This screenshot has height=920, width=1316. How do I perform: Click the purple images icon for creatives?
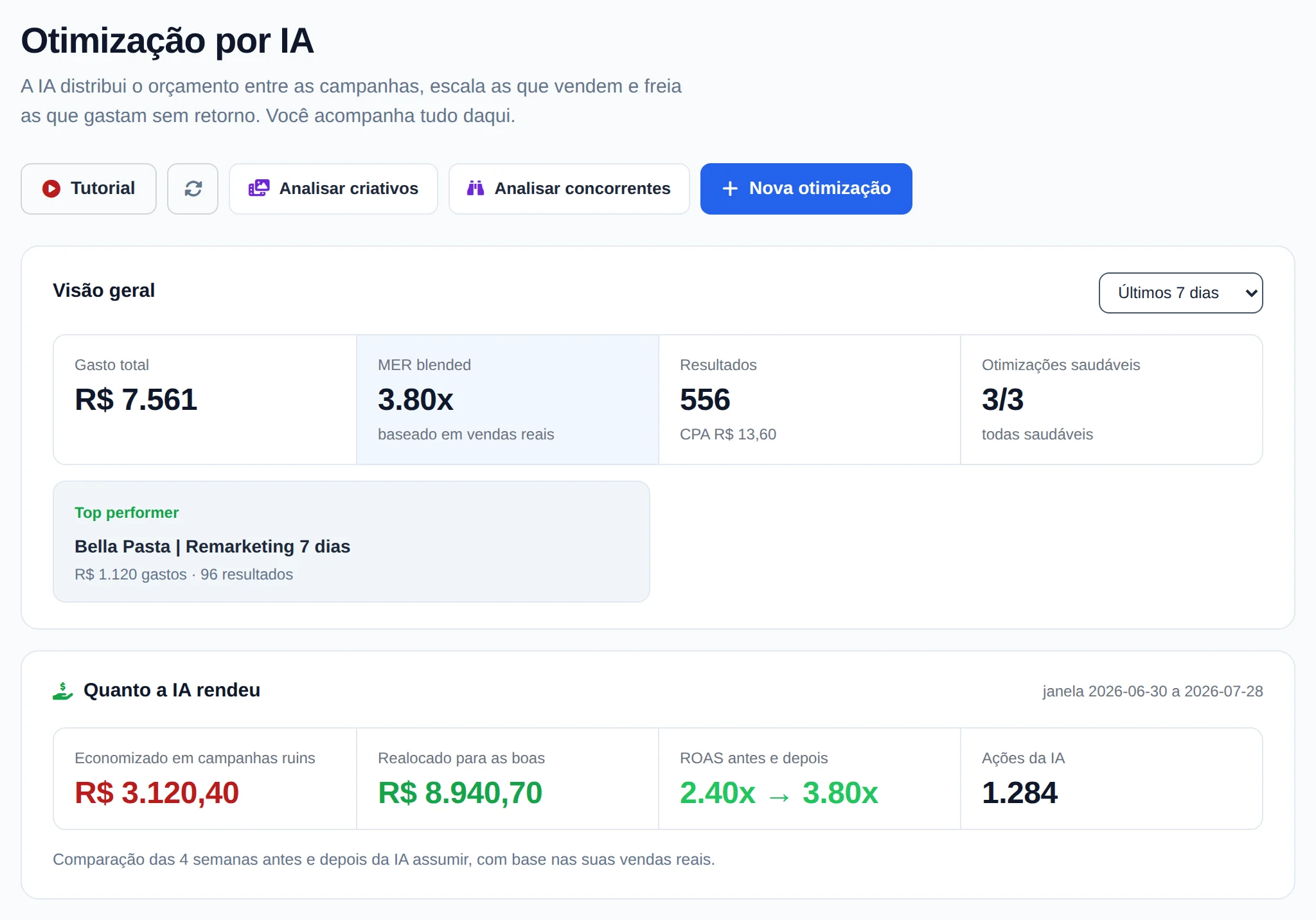pyautogui.click(x=259, y=188)
